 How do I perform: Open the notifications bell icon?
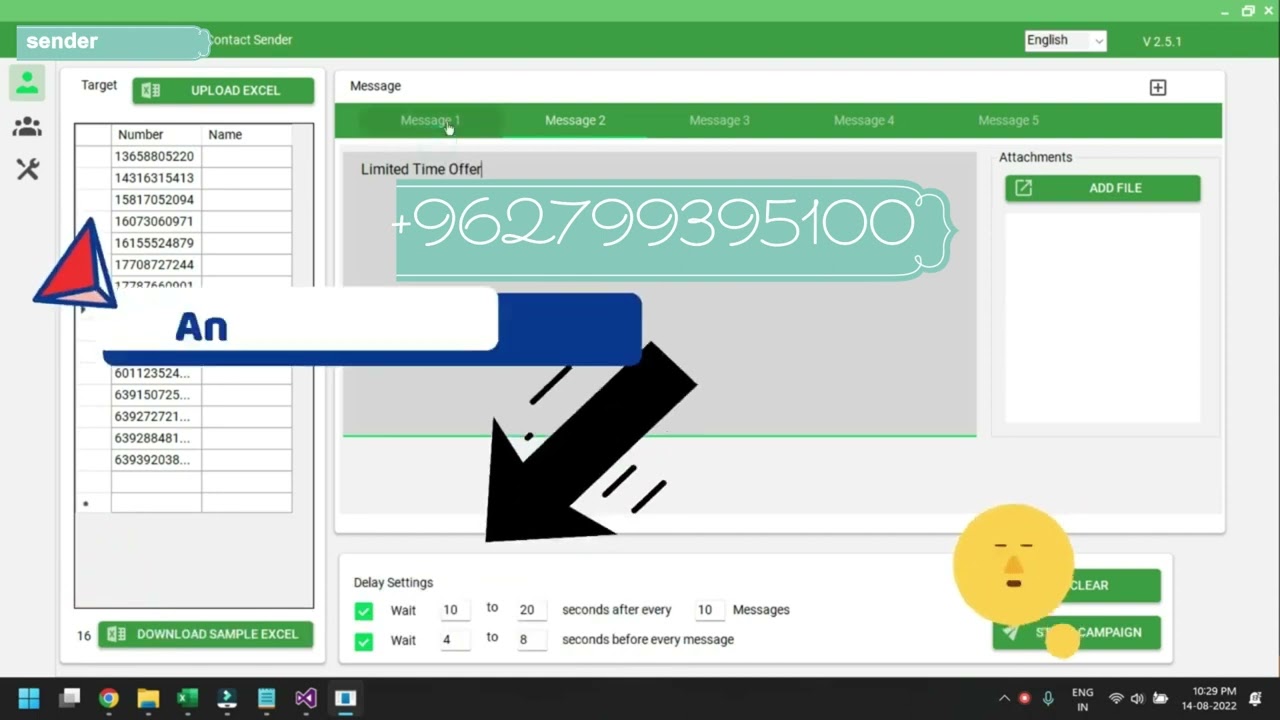coord(1255,699)
